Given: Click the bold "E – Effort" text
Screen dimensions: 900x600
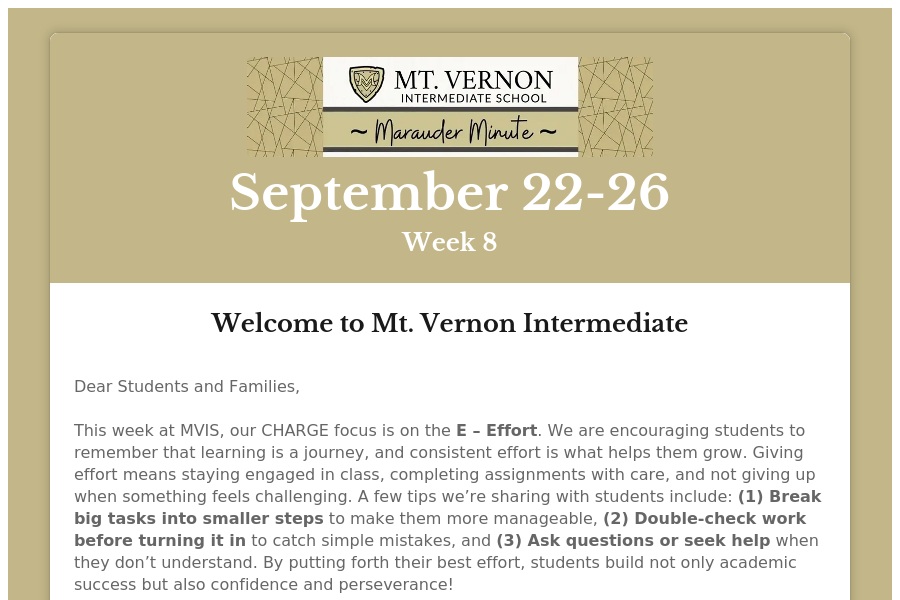Looking at the screenshot, I should click(x=497, y=431).
